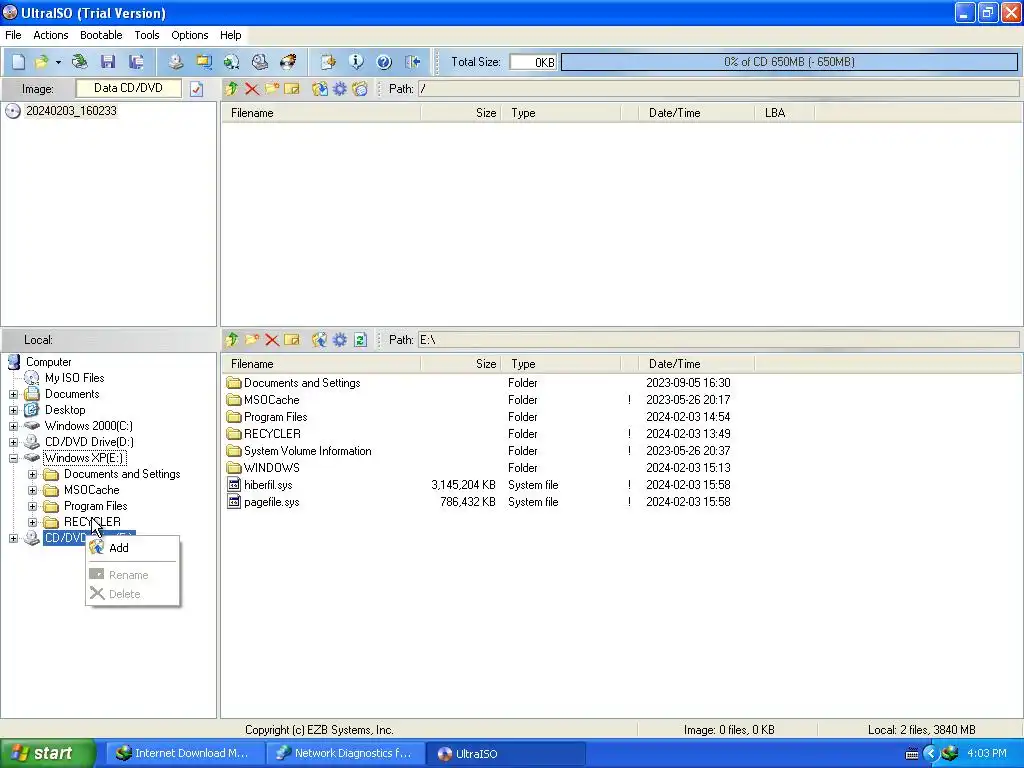This screenshot has width=1024, height=768.
Task: Click the Add Files toolbar icon
Action: tap(328, 62)
